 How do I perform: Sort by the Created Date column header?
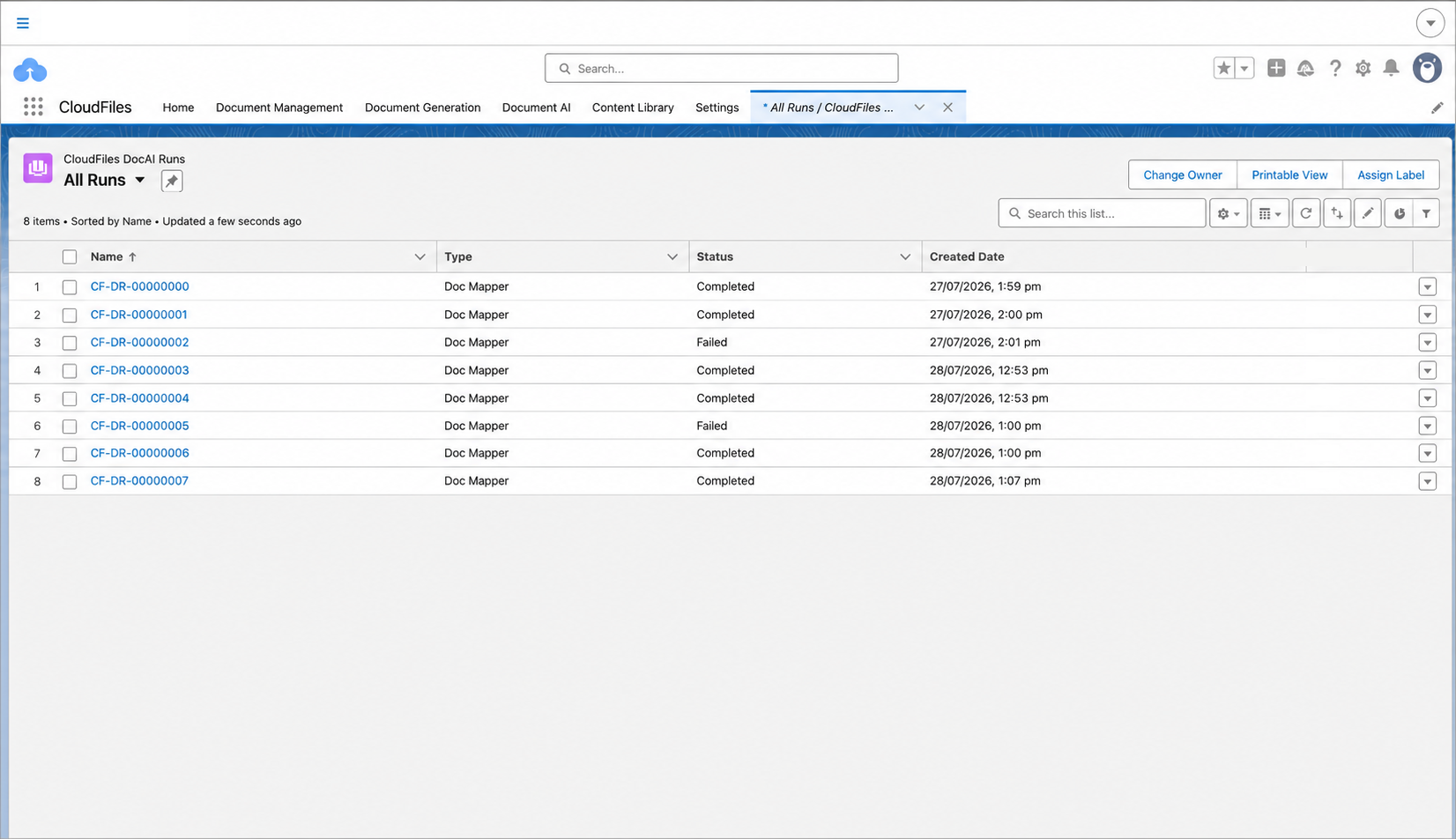pyautogui.click(x=967, y=256)
